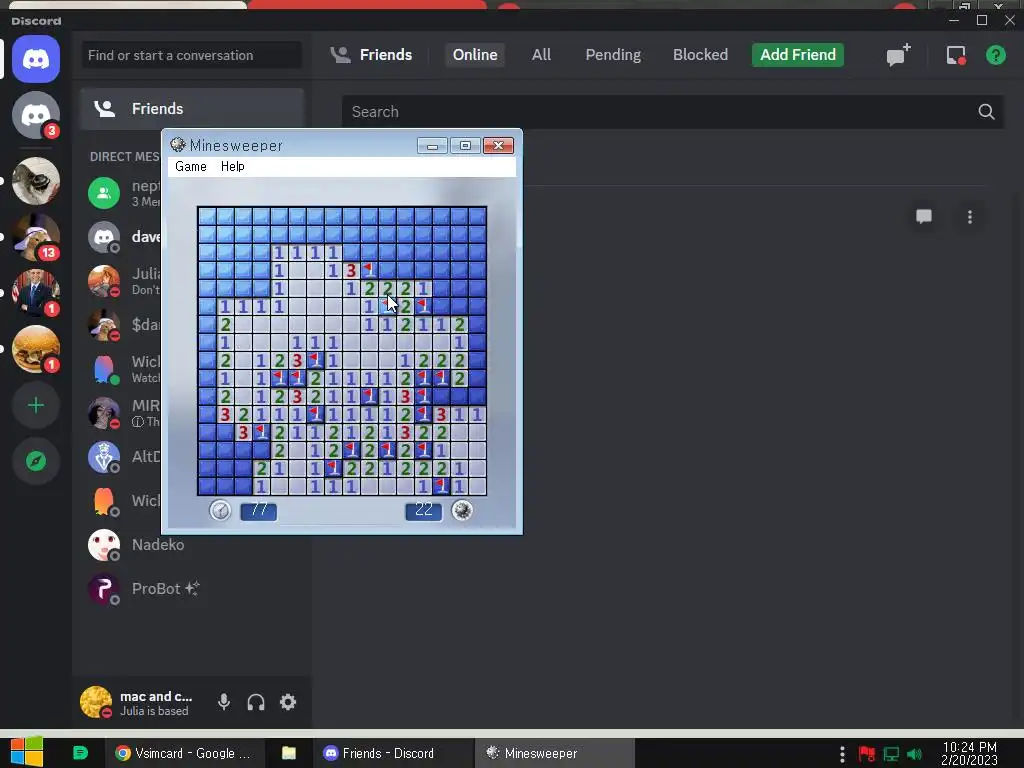Open Discord help question mark icon
The width and height of the screenshot is (1024, 768).
995,55
